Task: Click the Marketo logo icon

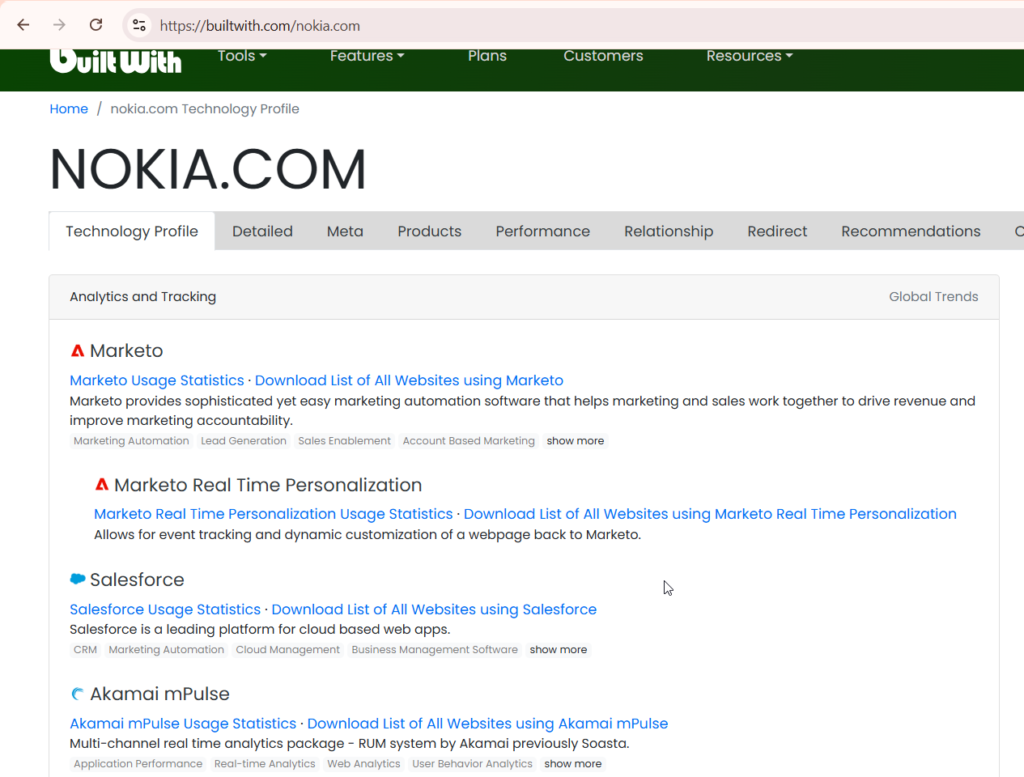Action: point(78,351)
